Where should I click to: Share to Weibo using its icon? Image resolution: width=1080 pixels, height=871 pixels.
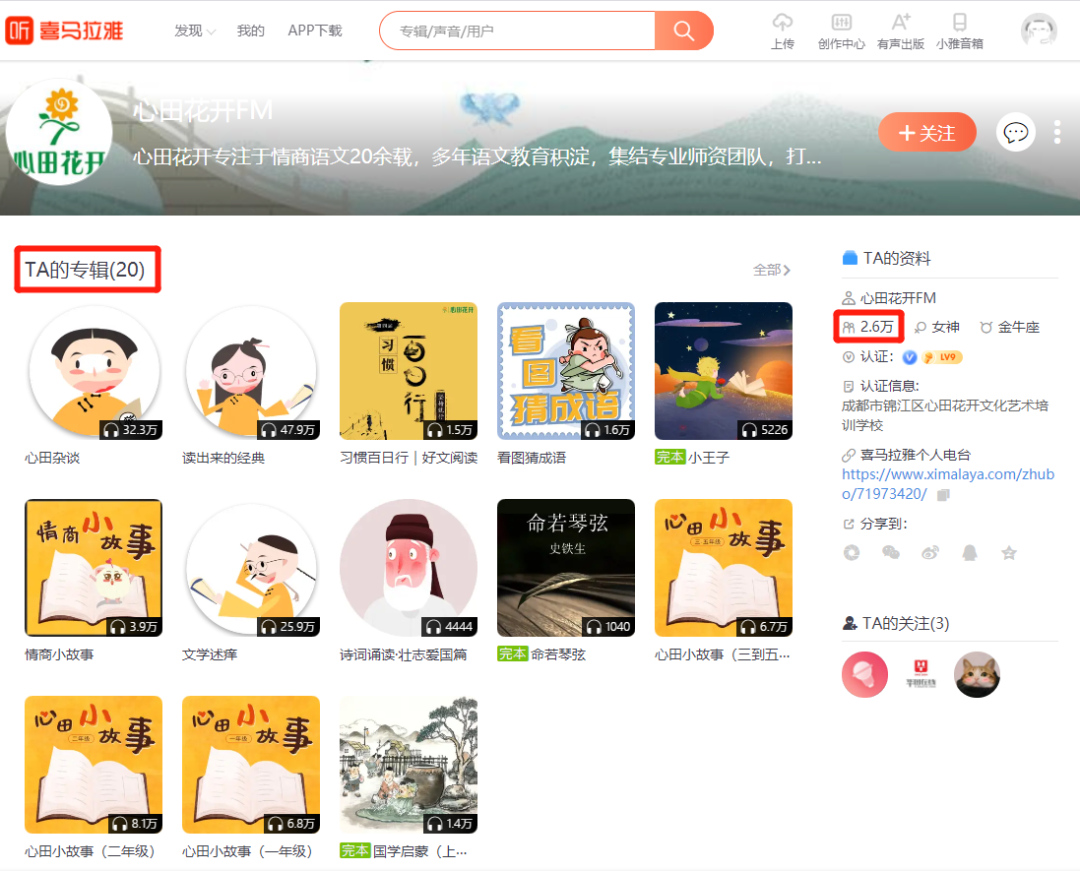click(x=930, y=552)
